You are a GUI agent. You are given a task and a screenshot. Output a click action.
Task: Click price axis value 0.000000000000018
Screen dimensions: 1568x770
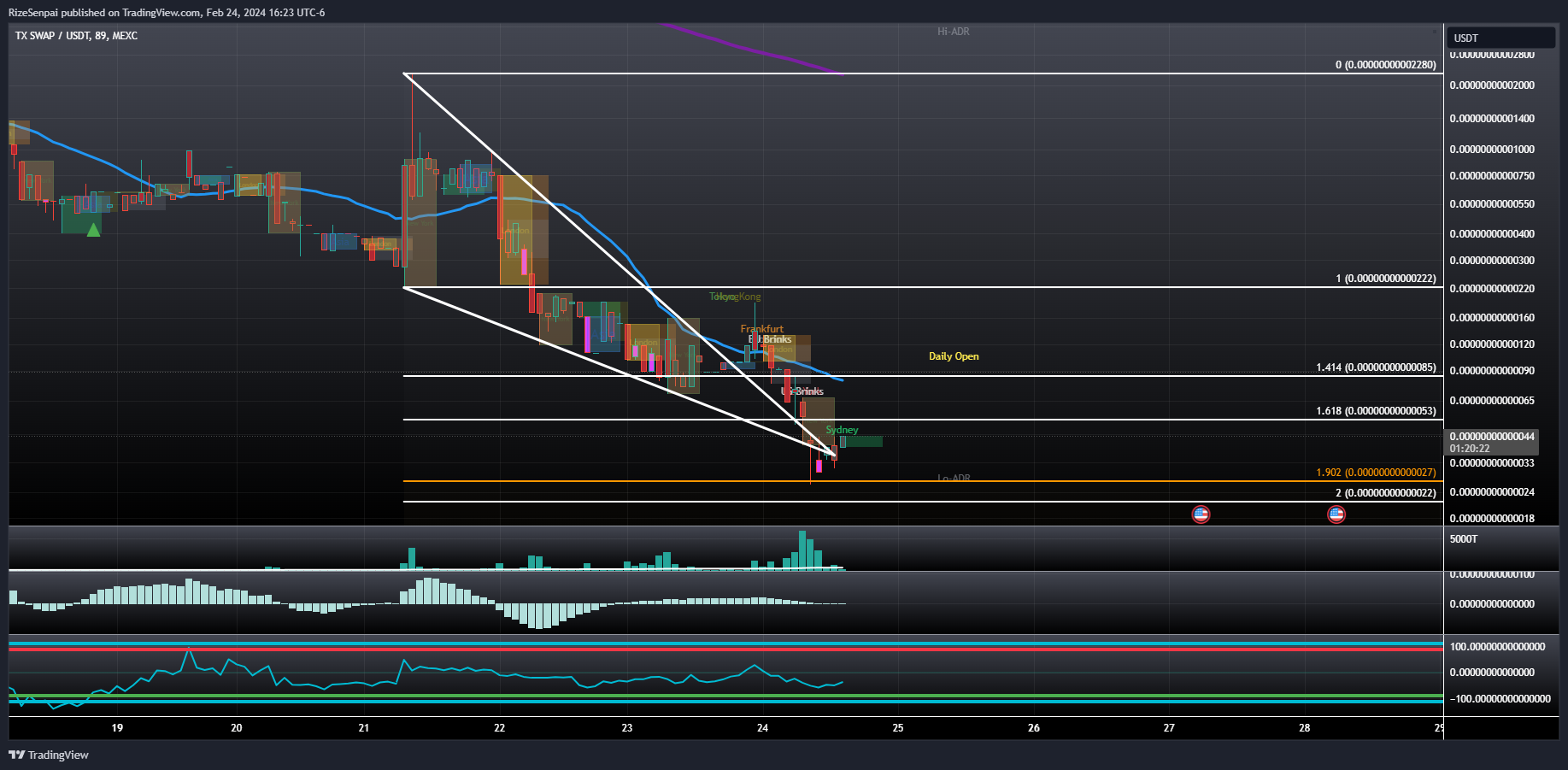pyautogui.click(x=1492, y=519)
